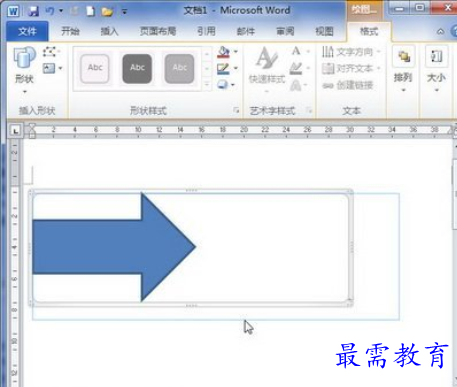This screenshot has height=387, width=457.
Task: Open the Shape Outline dropdown arrow
Action: click(x=236, y=68)
